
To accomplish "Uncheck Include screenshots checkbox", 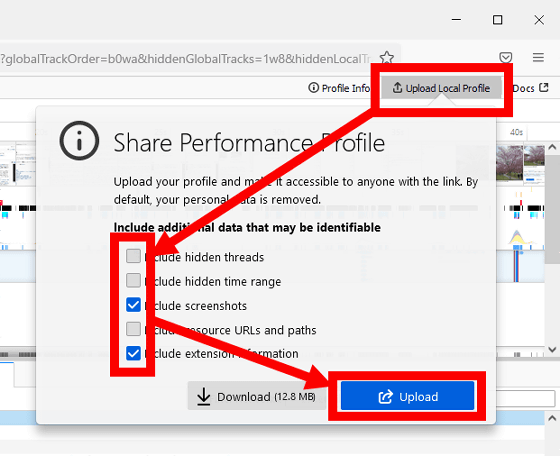I will (x=133, y=305).
